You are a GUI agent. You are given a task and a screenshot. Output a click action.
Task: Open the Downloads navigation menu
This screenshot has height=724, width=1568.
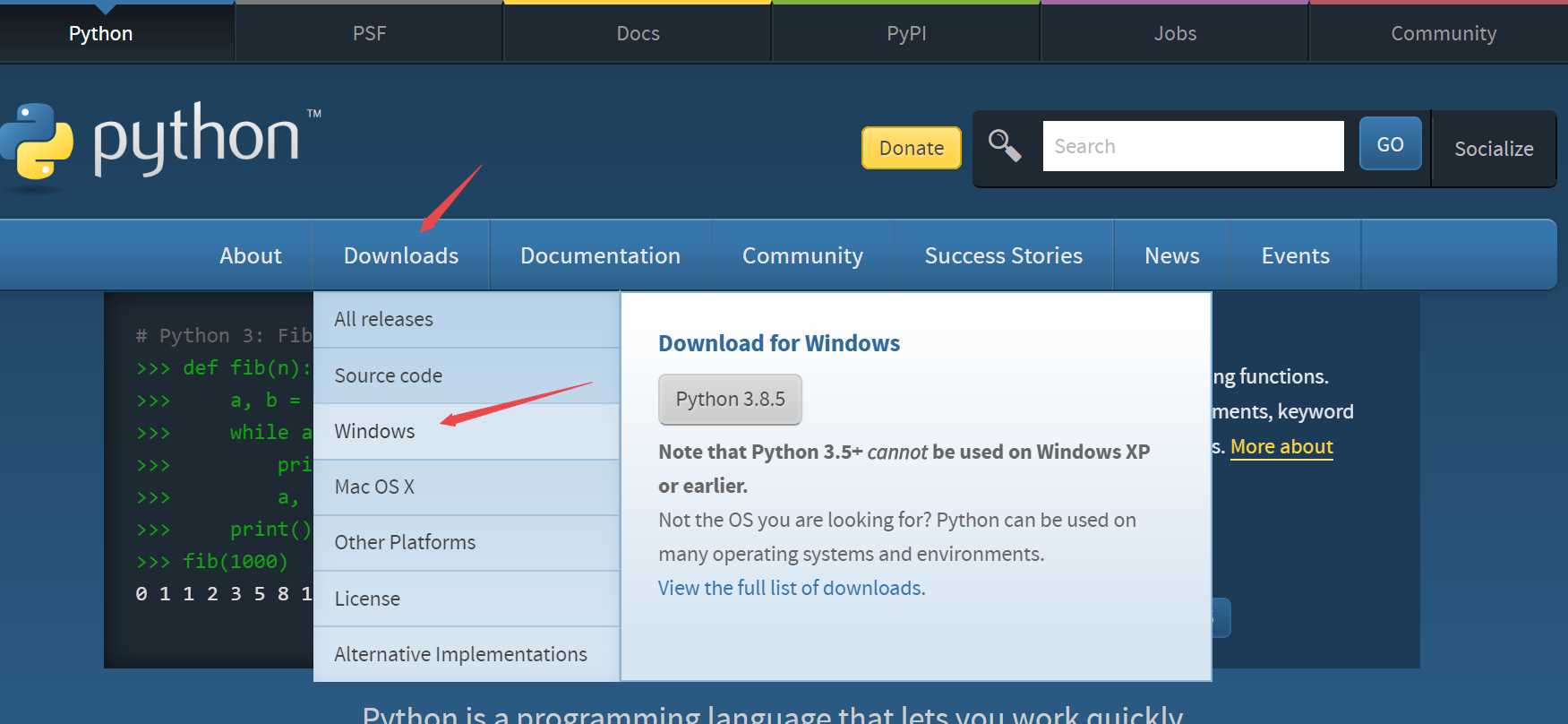401,255
